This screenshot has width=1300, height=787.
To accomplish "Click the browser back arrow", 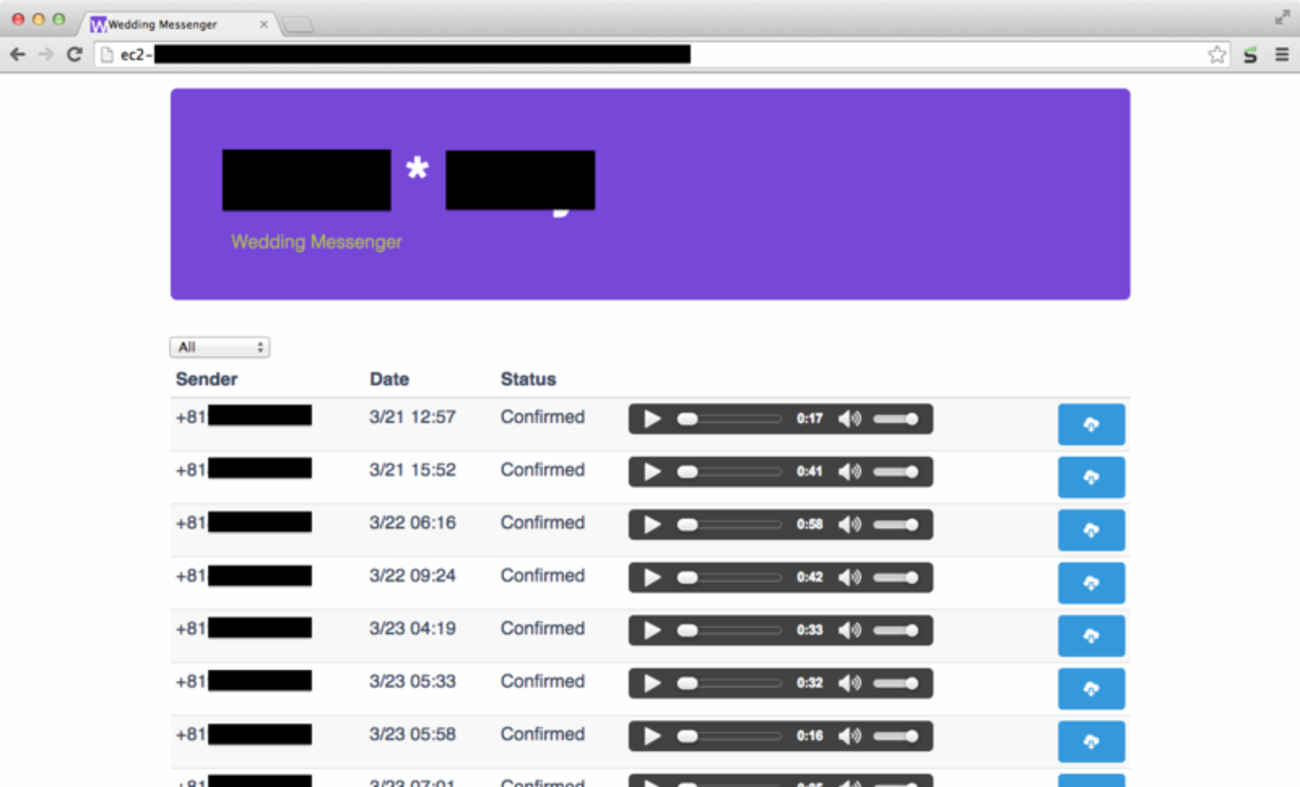I will tap(17, 55).
